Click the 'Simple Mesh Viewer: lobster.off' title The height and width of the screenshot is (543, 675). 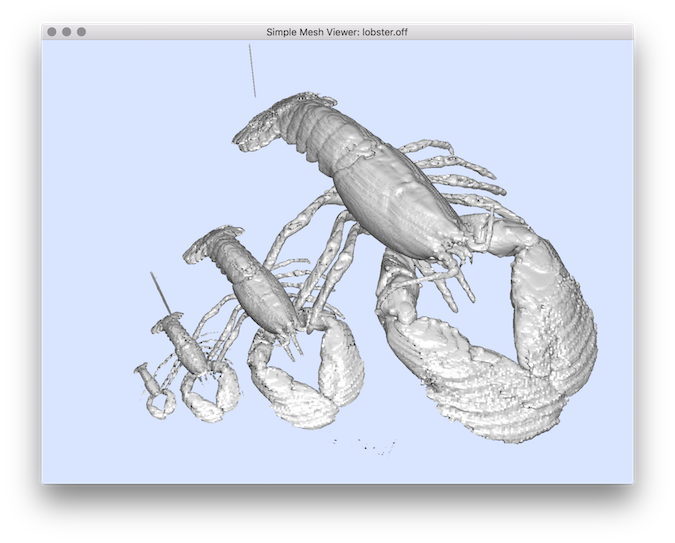pos(337,31)
